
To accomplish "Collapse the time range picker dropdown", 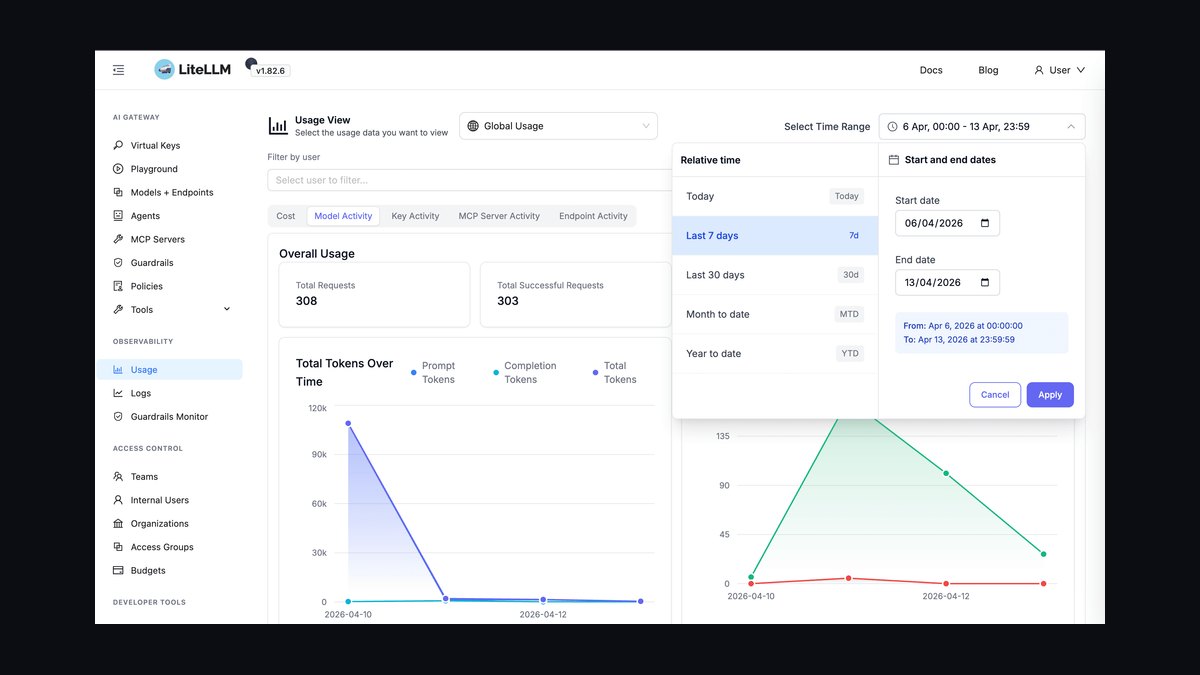I will click(x=1071, y=127).
